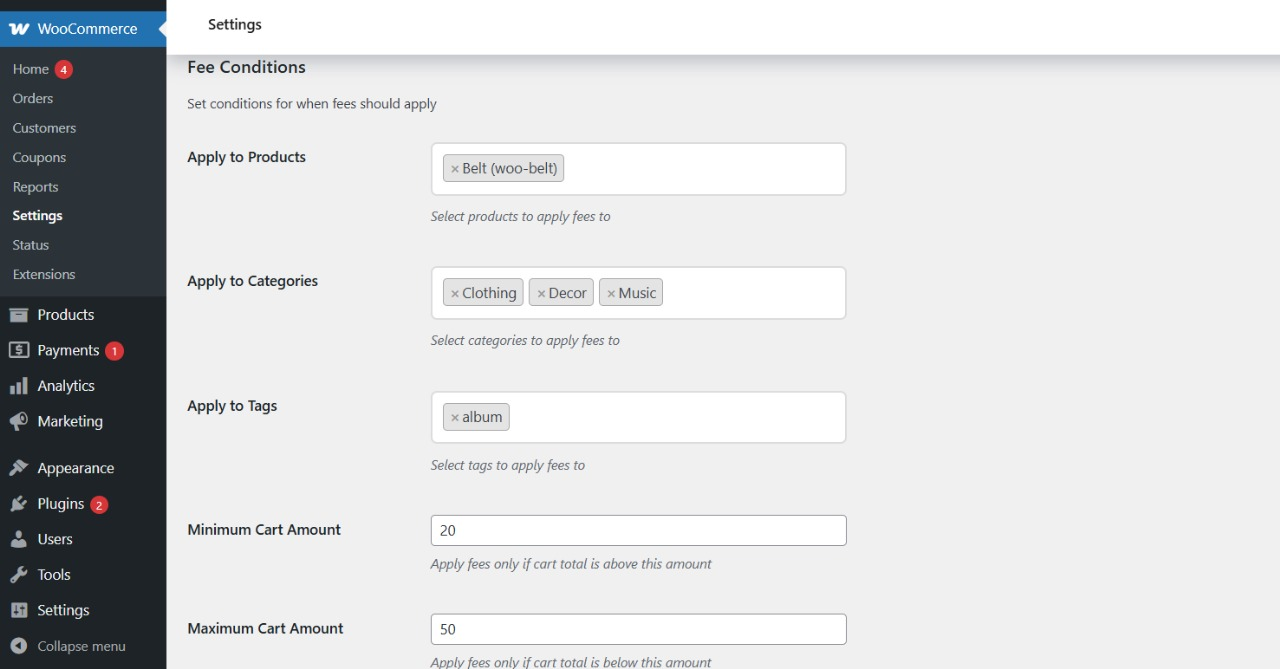Open the Extensions menu entry
The width and height of the screenshot is (1280, 669).
pos(43,274)
